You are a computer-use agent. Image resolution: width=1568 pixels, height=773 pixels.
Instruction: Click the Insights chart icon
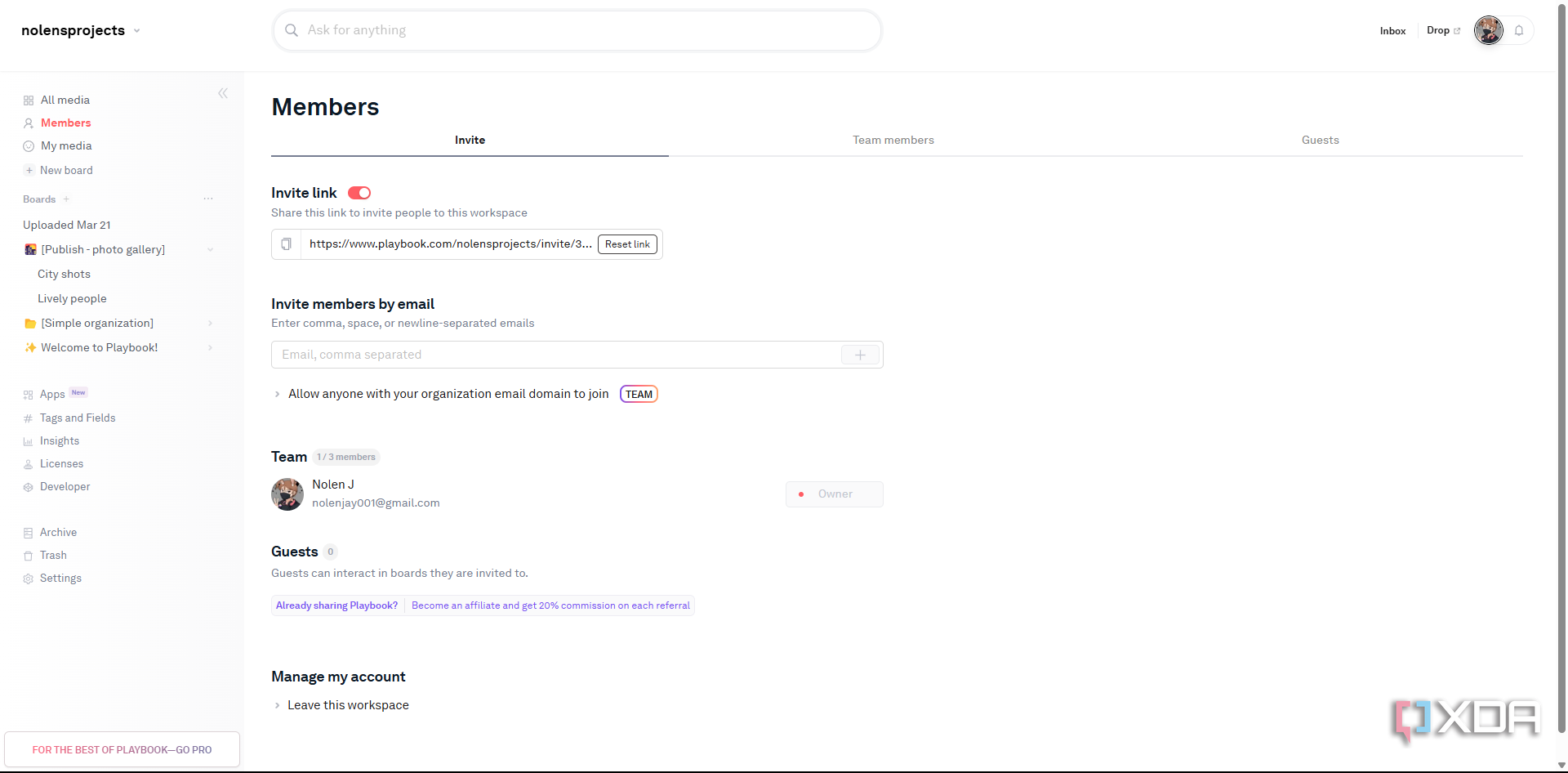point(29,441)
